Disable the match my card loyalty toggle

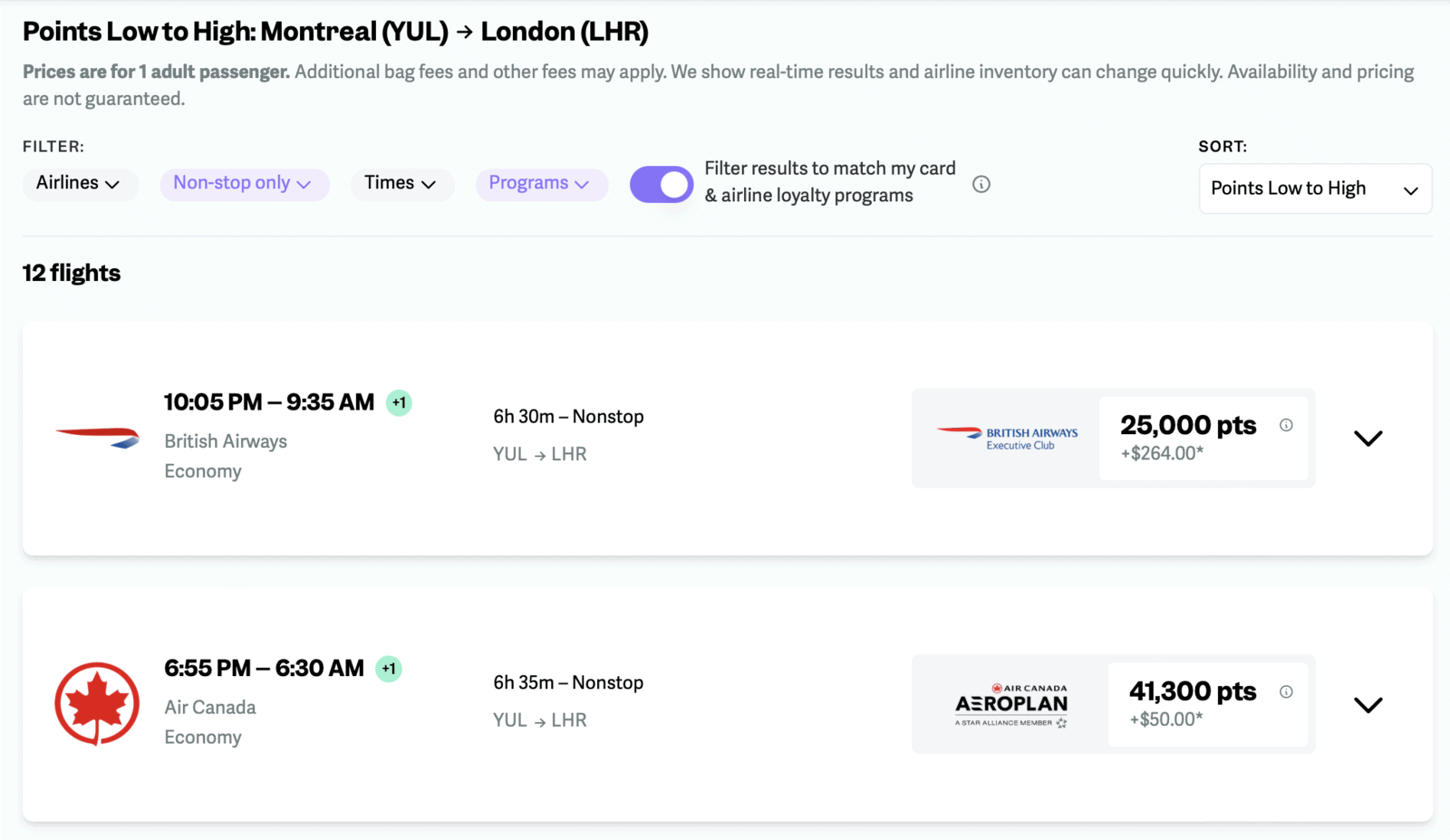pos(662,184)
